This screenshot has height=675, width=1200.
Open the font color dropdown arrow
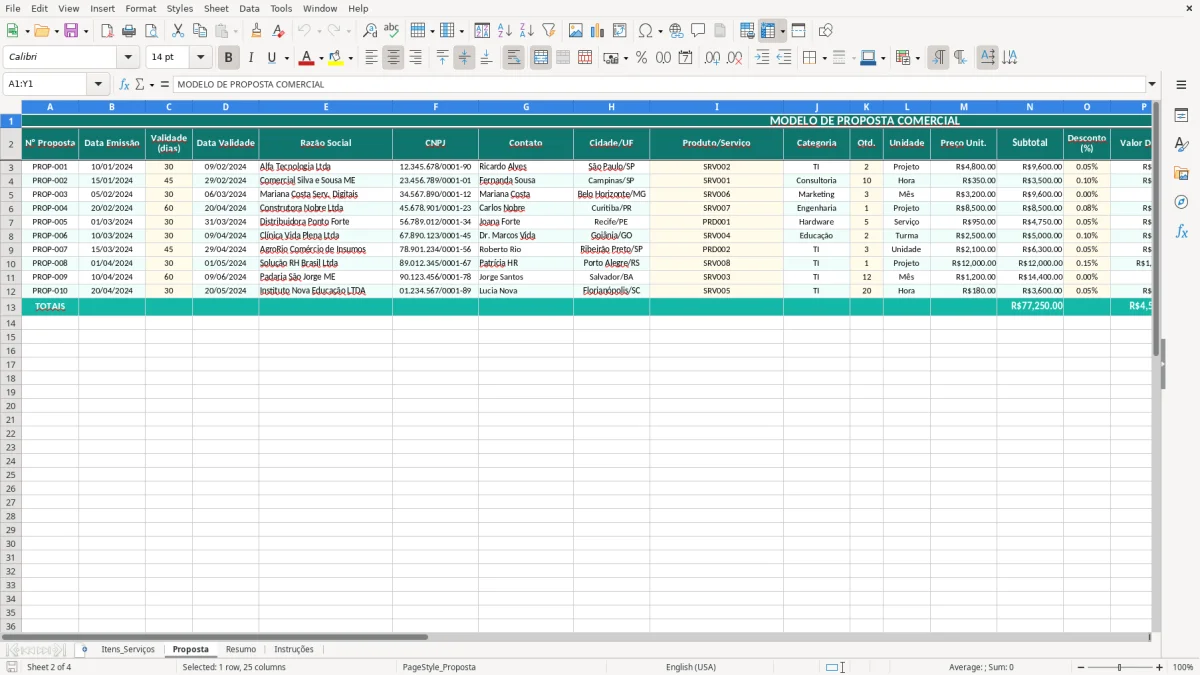click(321, 59)
